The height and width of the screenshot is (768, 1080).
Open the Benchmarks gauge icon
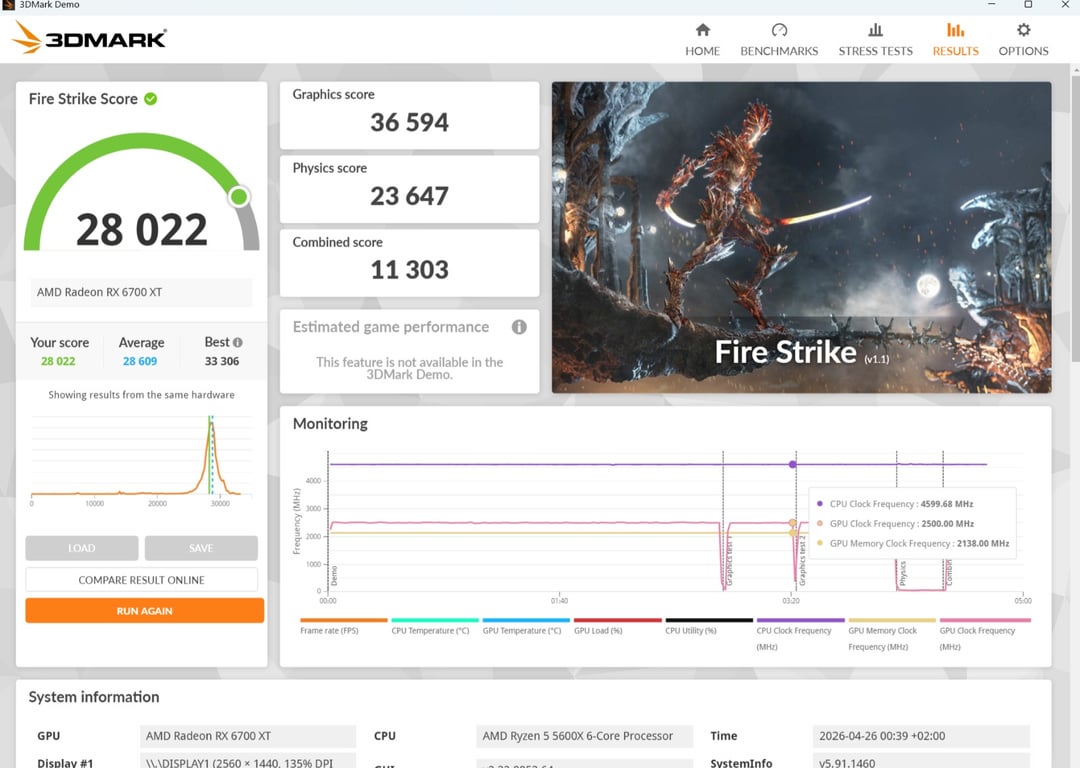[779, 30]
